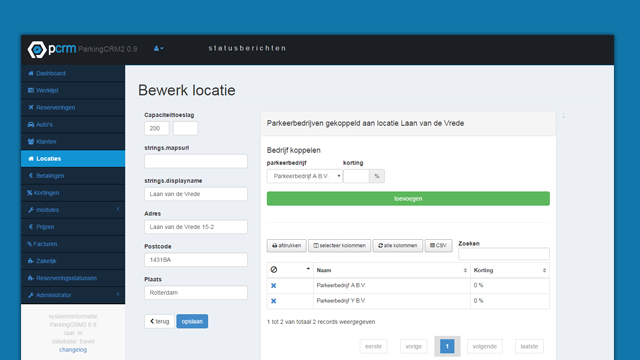
Task: Open Facturen in the sidebar
Action: pyautogui.click(x=73, y=244)
